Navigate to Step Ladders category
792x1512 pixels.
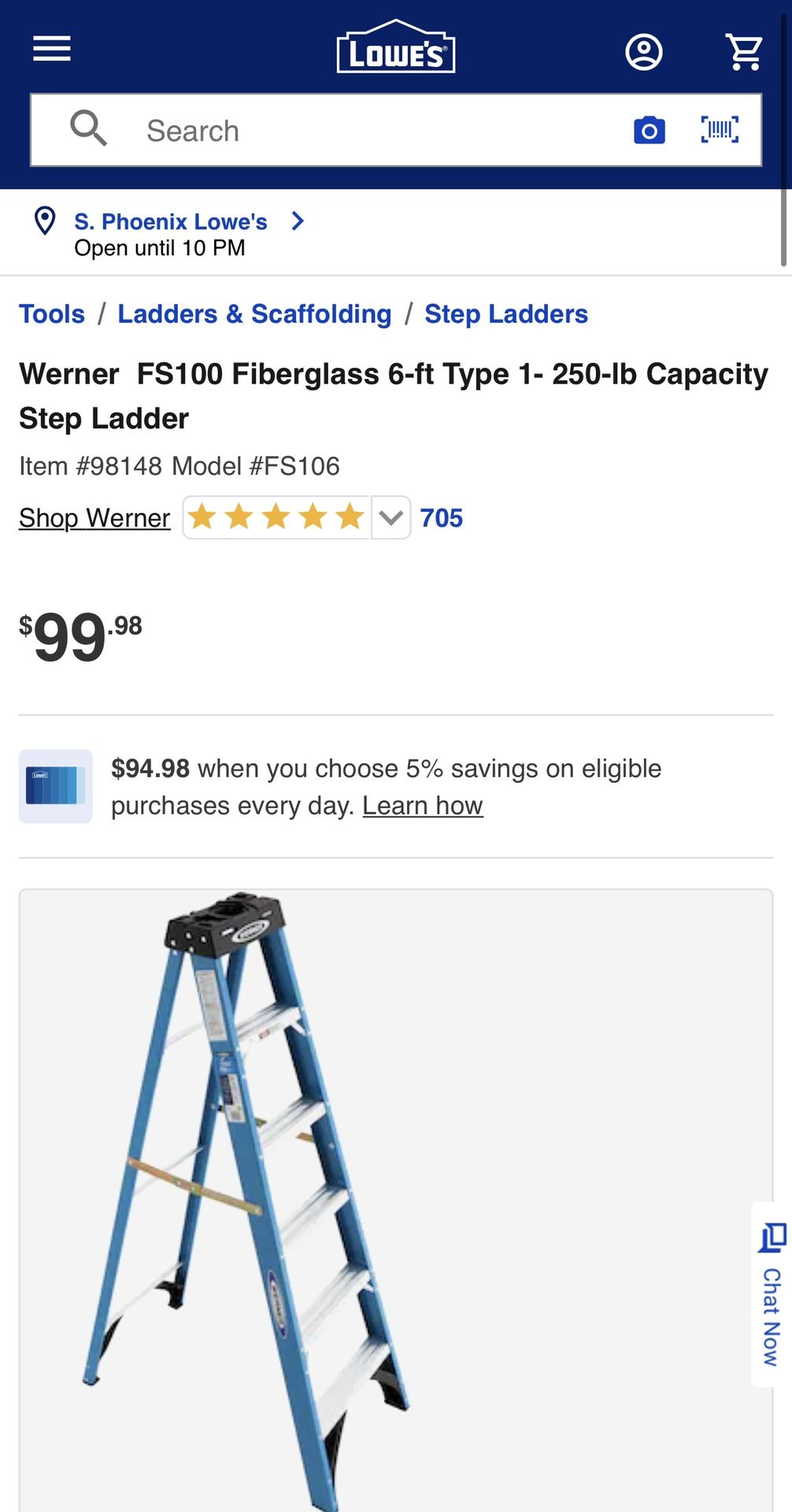(x=506, y=313)
